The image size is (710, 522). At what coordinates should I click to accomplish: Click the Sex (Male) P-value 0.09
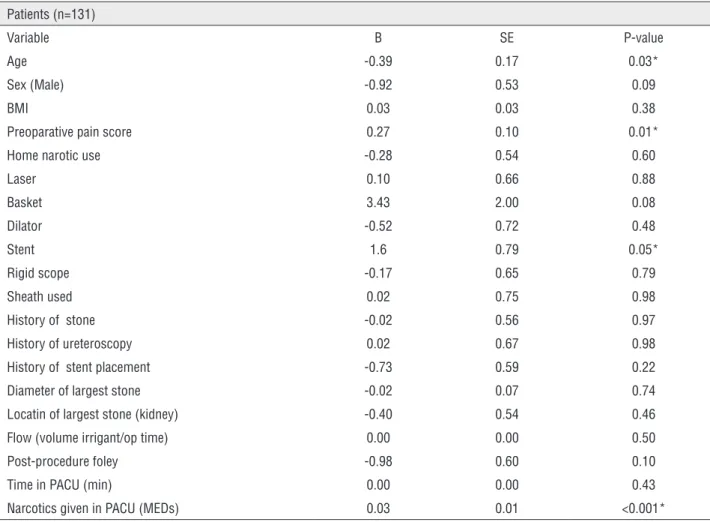pos(643,85)
